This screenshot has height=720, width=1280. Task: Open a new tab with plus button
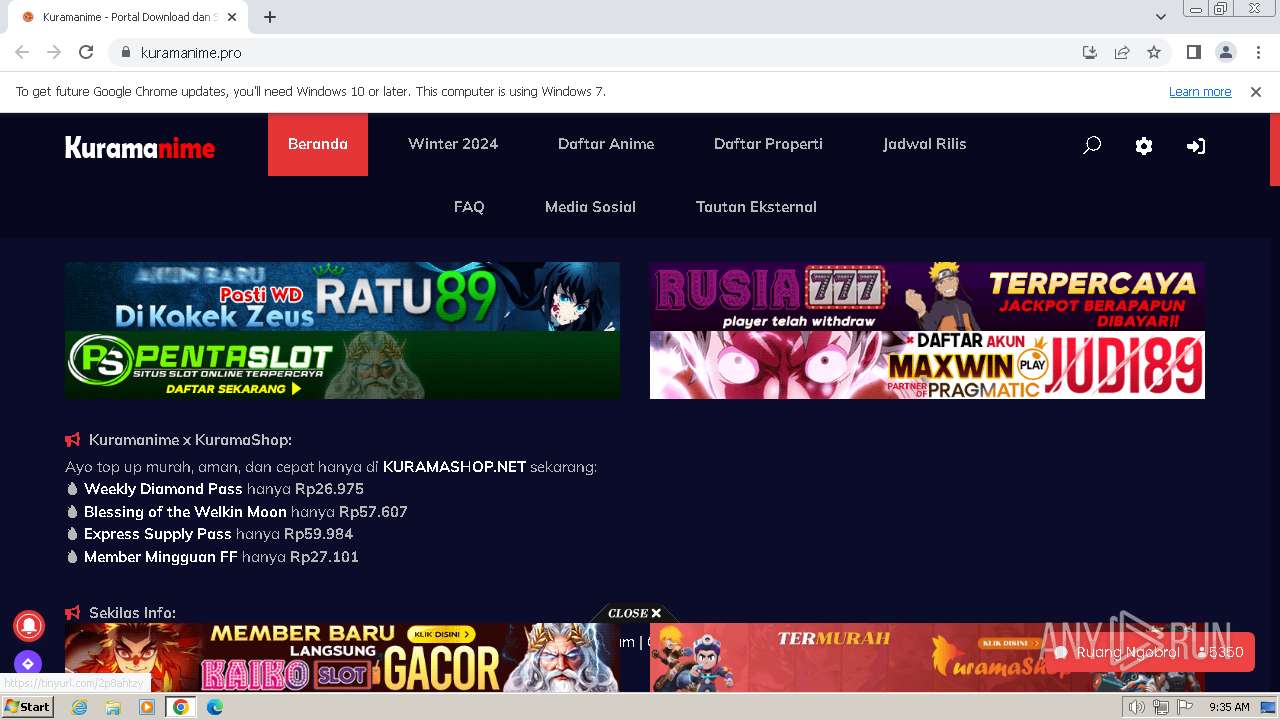pyautogui.click(x=270, y=17)
